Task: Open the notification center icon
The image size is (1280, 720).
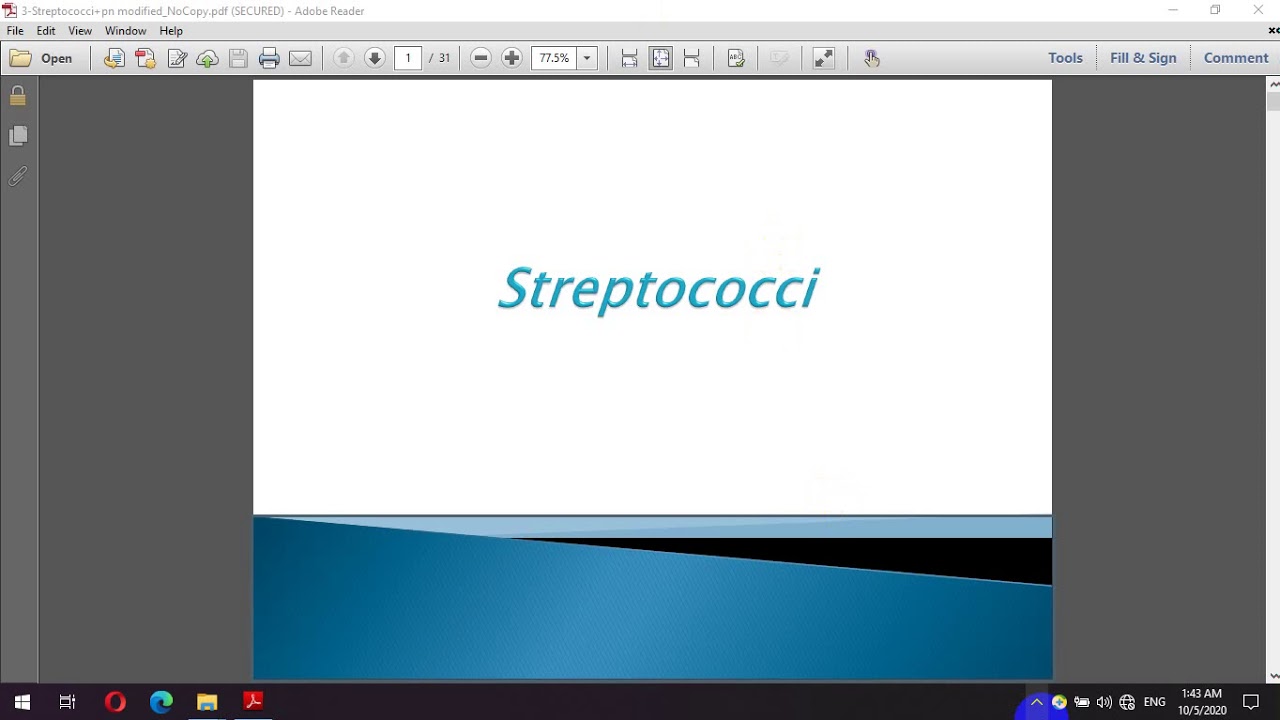Action: 1251,702
